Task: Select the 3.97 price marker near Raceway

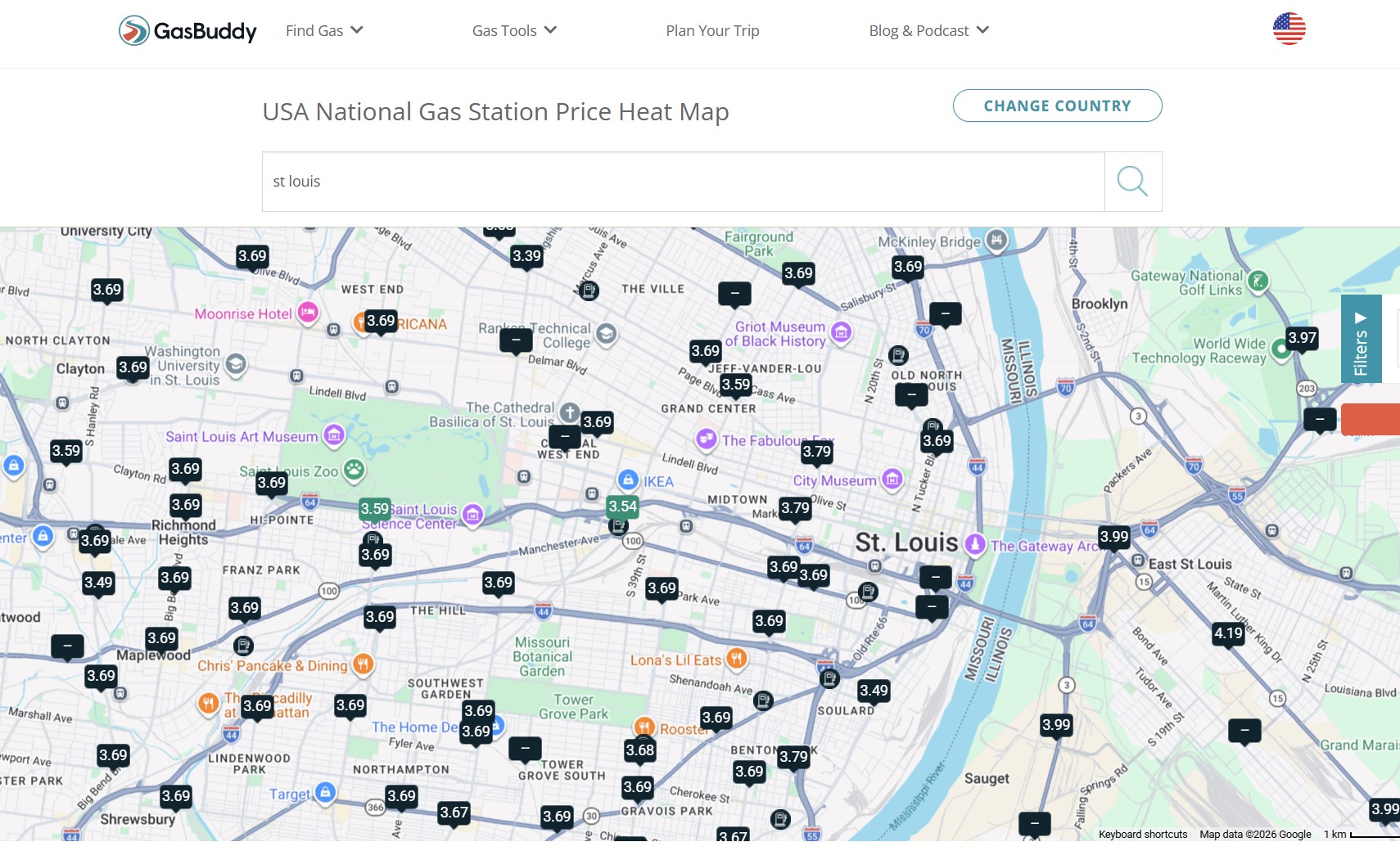Action: [1302, 339]
